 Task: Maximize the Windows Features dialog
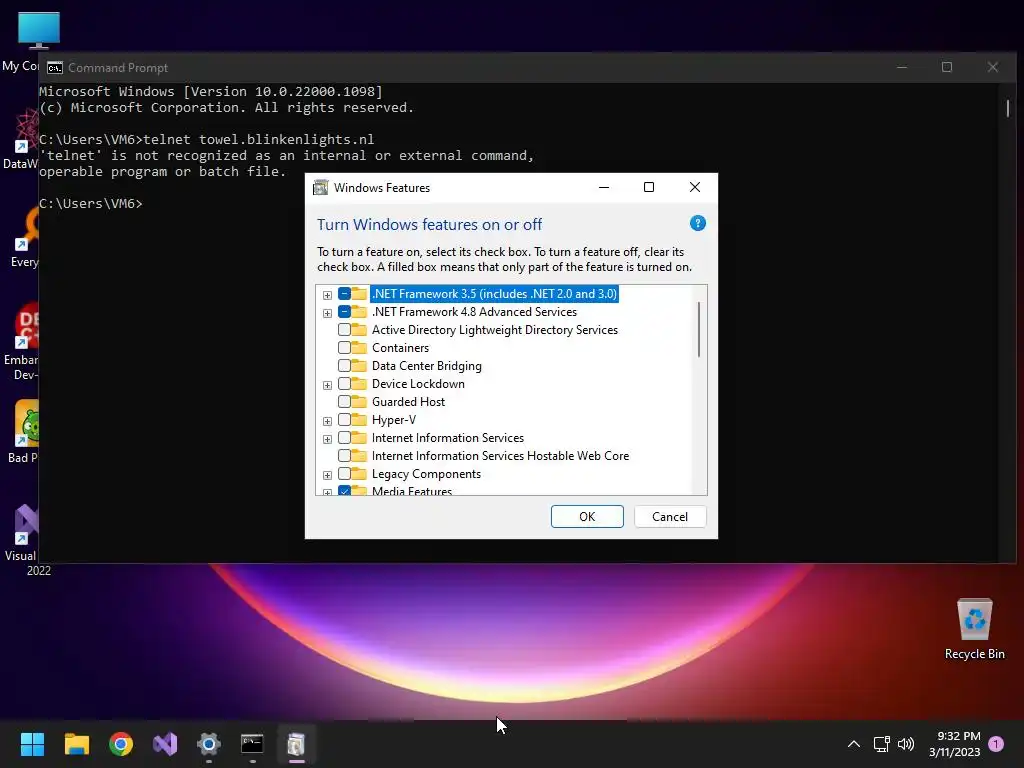click(648, 187)
